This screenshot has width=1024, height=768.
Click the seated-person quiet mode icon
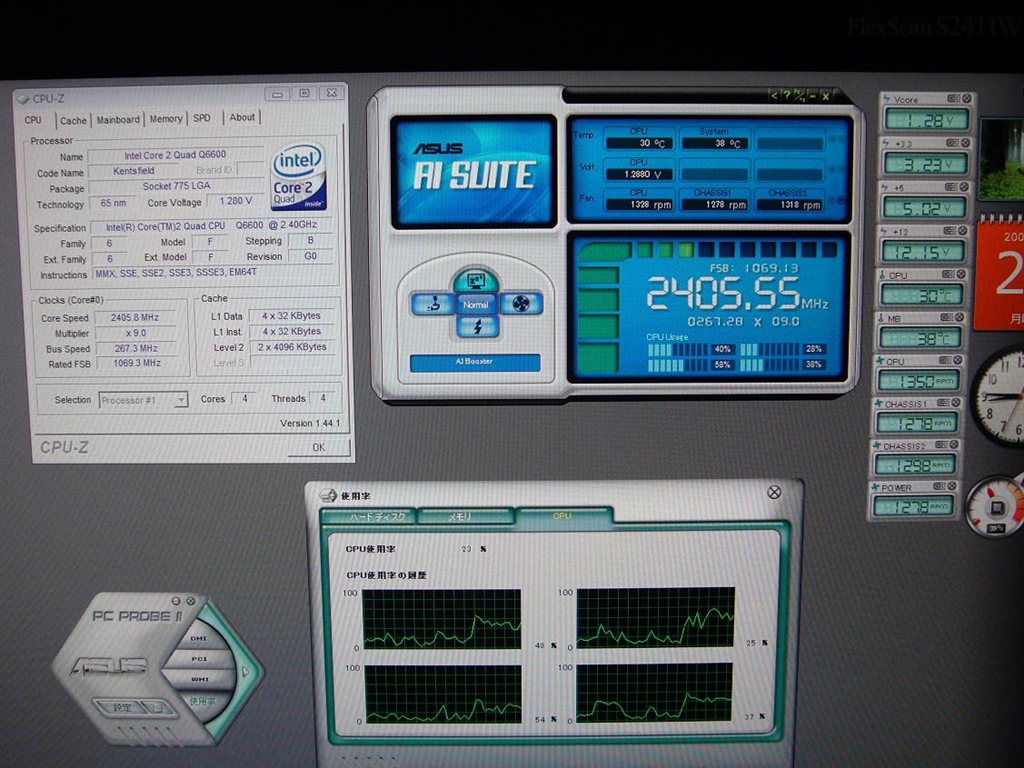click(x=433, y=304)
